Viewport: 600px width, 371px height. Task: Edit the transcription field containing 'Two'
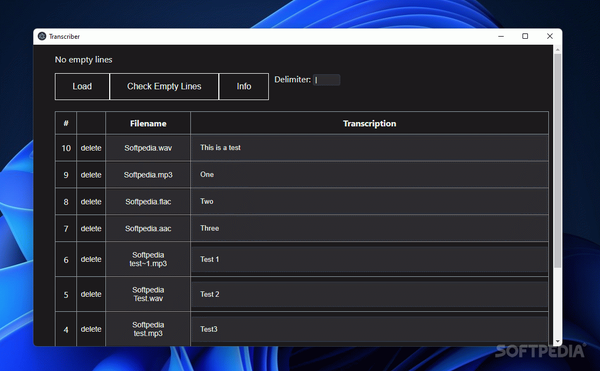(369, 201)
